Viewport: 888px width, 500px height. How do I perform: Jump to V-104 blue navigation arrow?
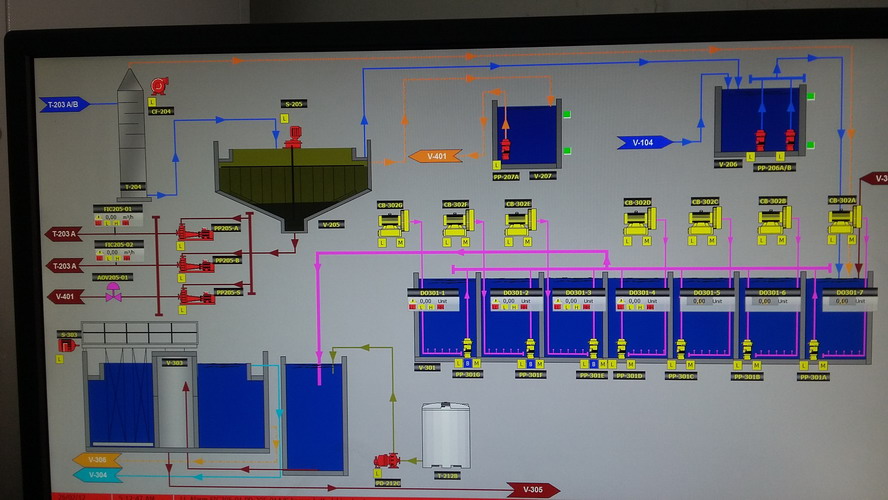tap(644, 143)
